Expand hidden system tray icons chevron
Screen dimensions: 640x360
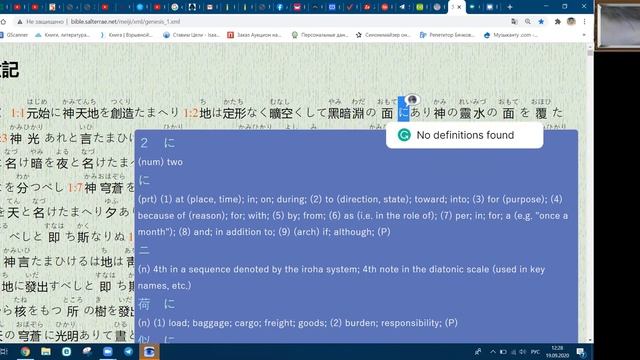(493, 351)
